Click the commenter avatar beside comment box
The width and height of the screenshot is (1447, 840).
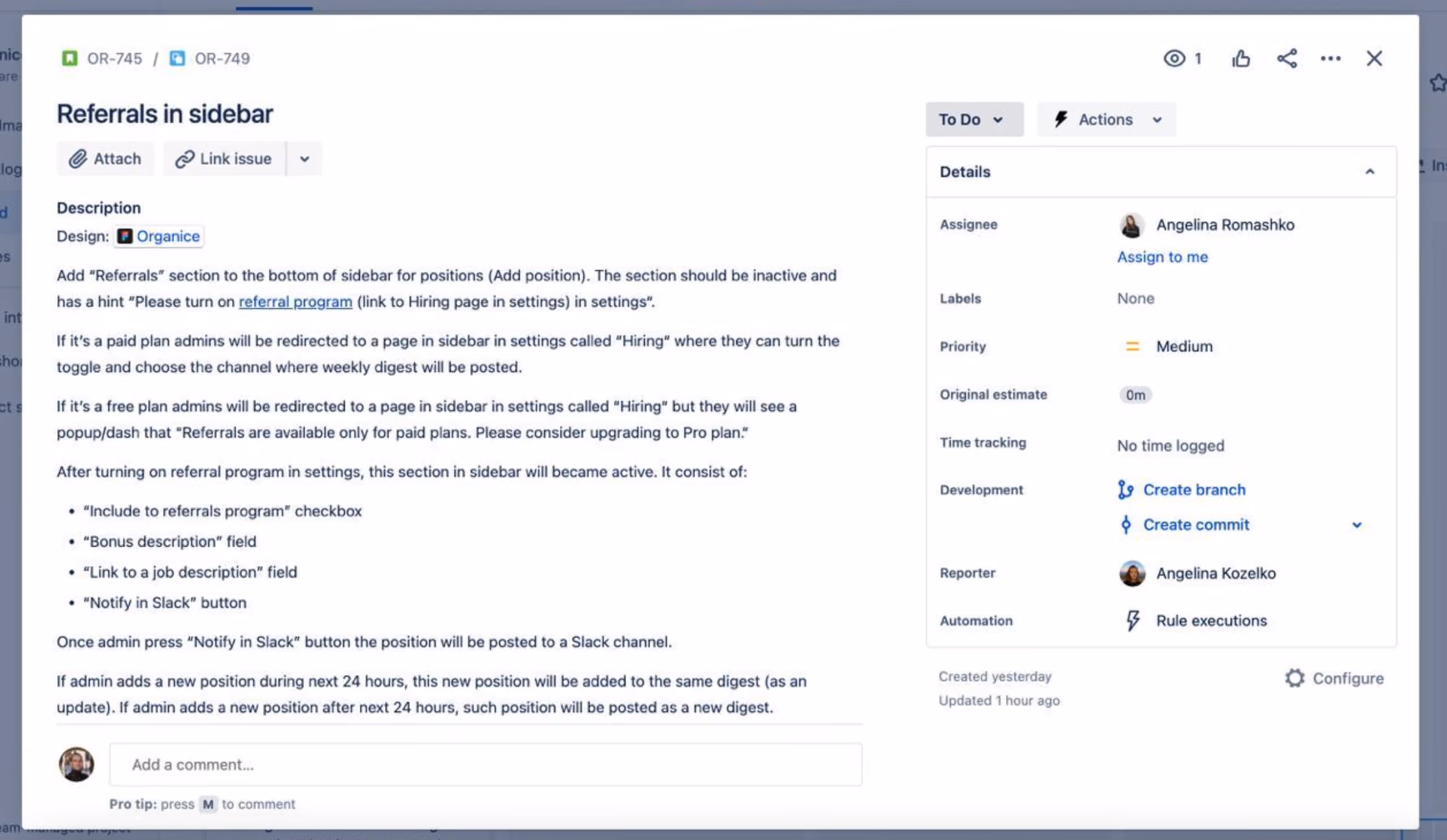pyautogui.click(x=77, y=765)
